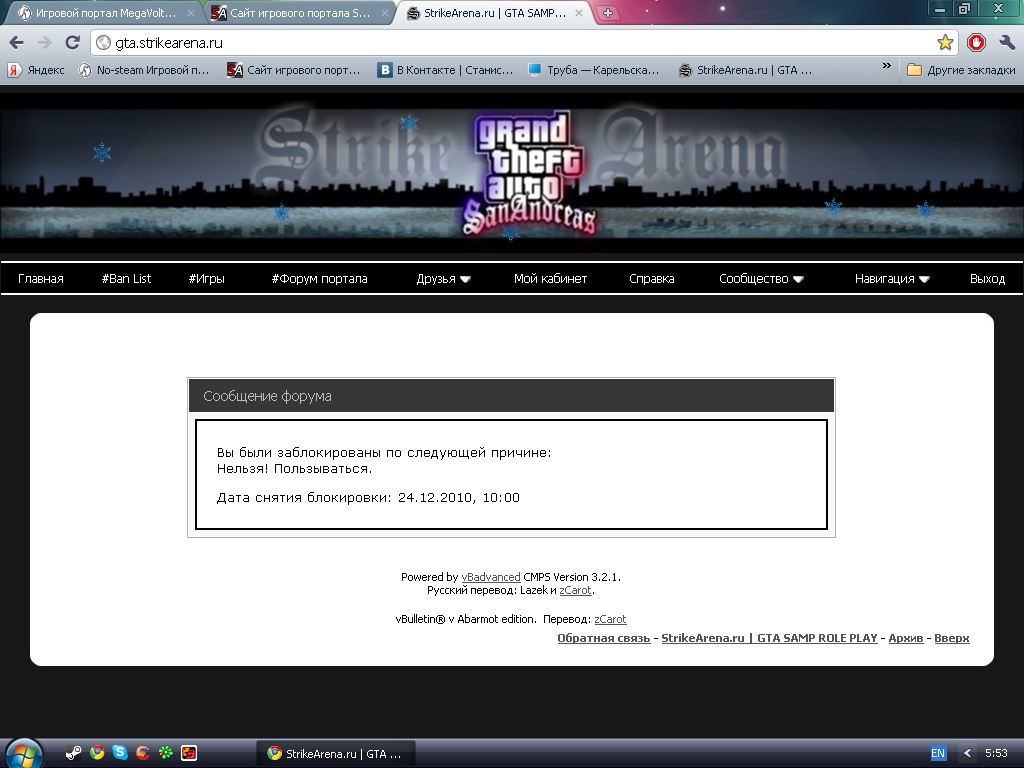Screen dimensions: 1024x768
Task: Open the Chrome wrench settings menu
Action: (1006, 43)
